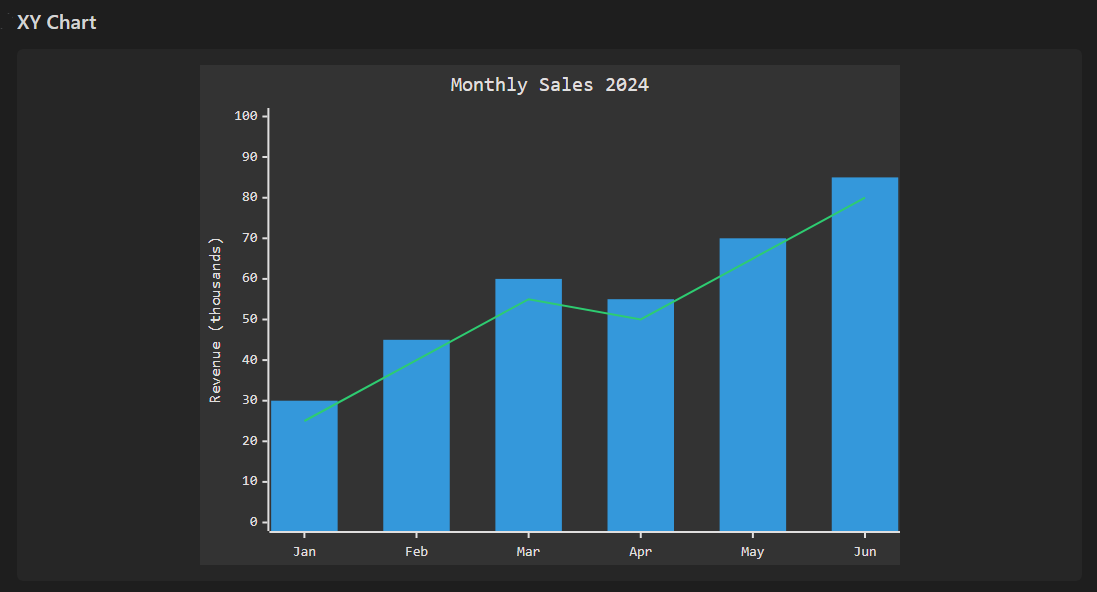Click the Jan x-axis label
Screen dimensions: 1097x592
(304, 551)
